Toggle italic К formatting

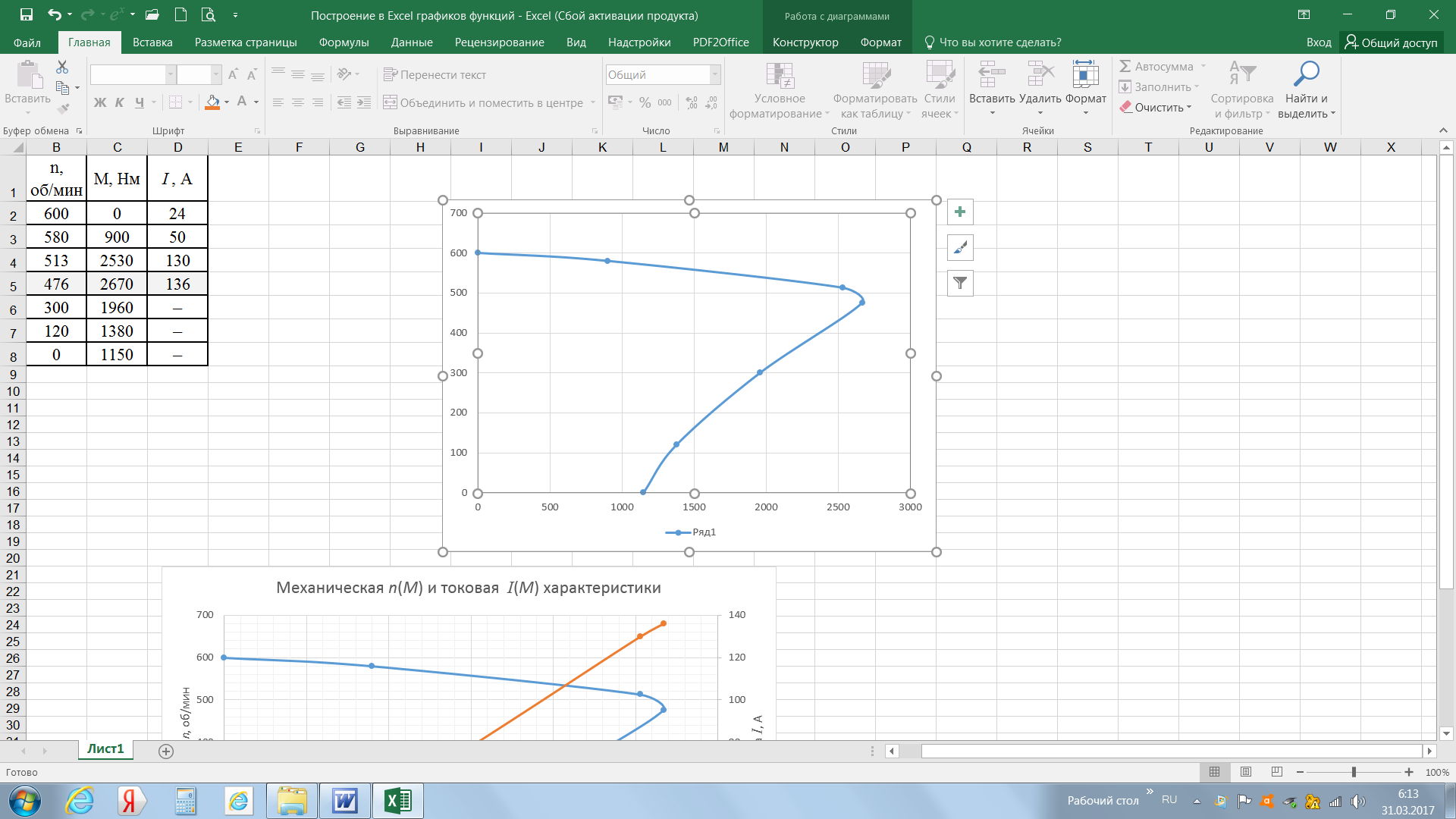pyautogui.click(x=119, y=102)
